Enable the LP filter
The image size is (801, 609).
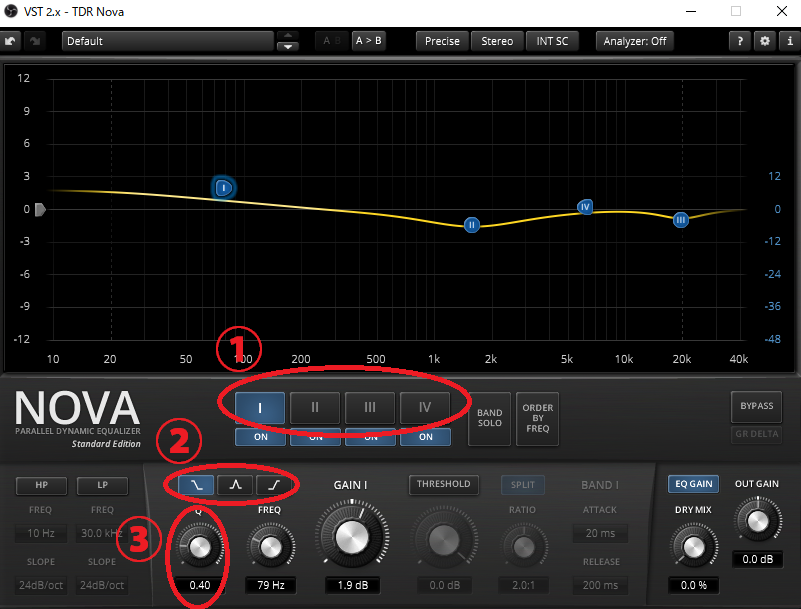[x=102, y=485]
